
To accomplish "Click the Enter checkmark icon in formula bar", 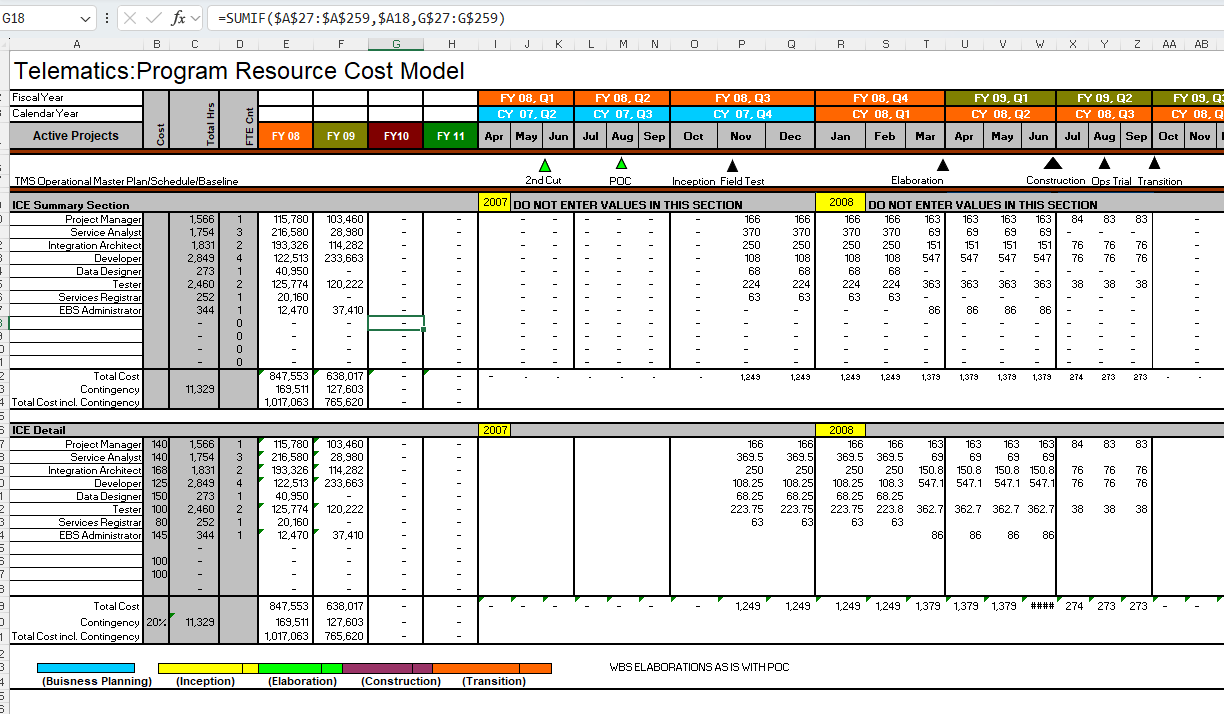I will pos(154,18).
